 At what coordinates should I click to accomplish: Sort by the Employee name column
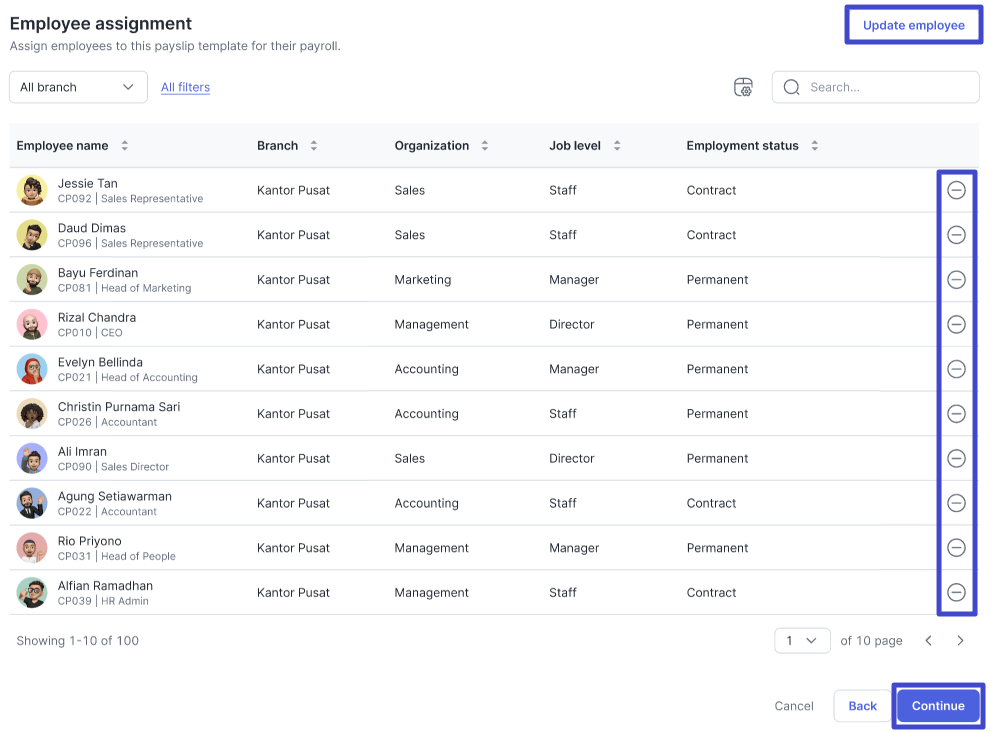click(125, 146)
